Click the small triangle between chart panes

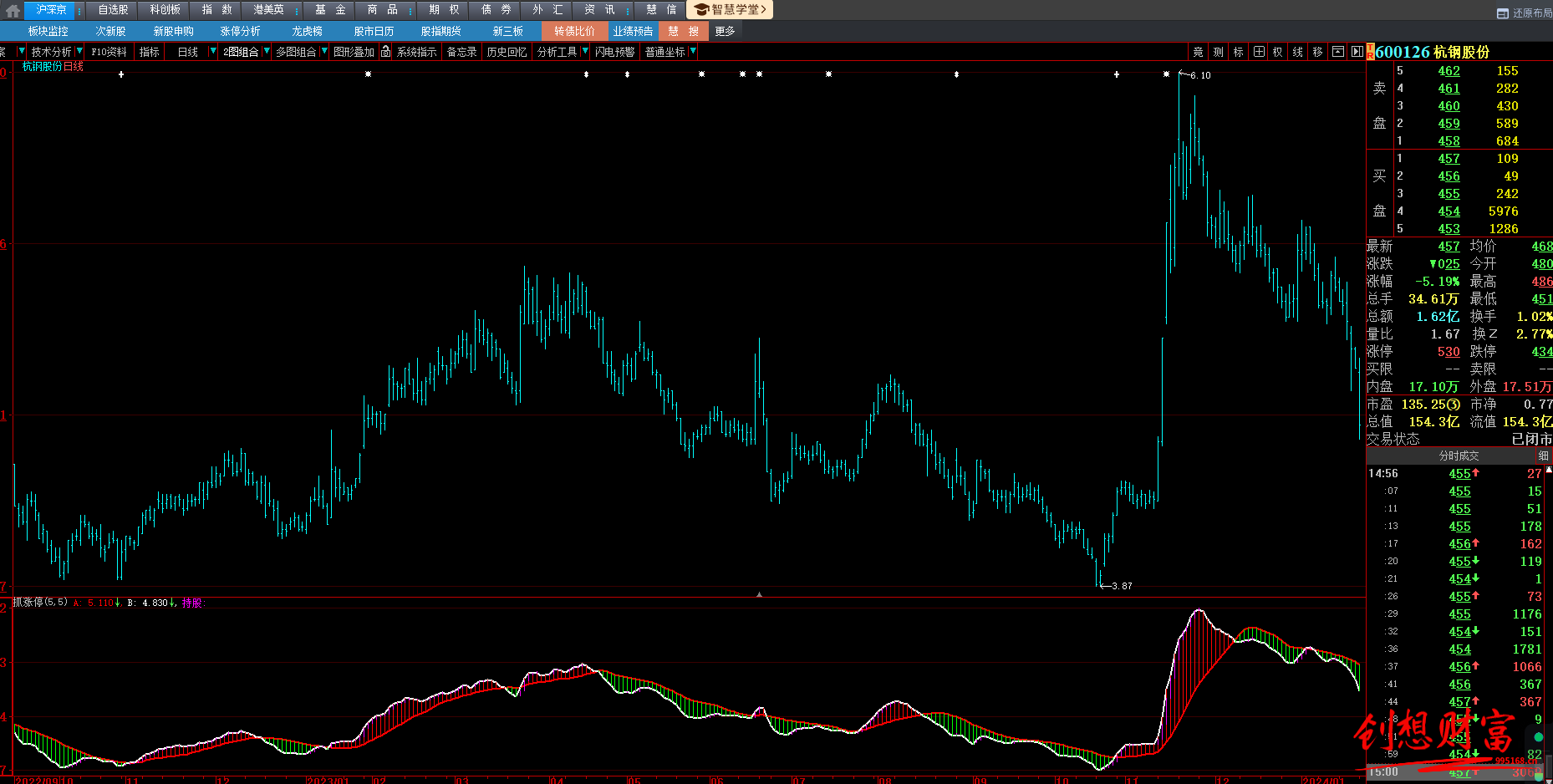(x=759, y=594)
